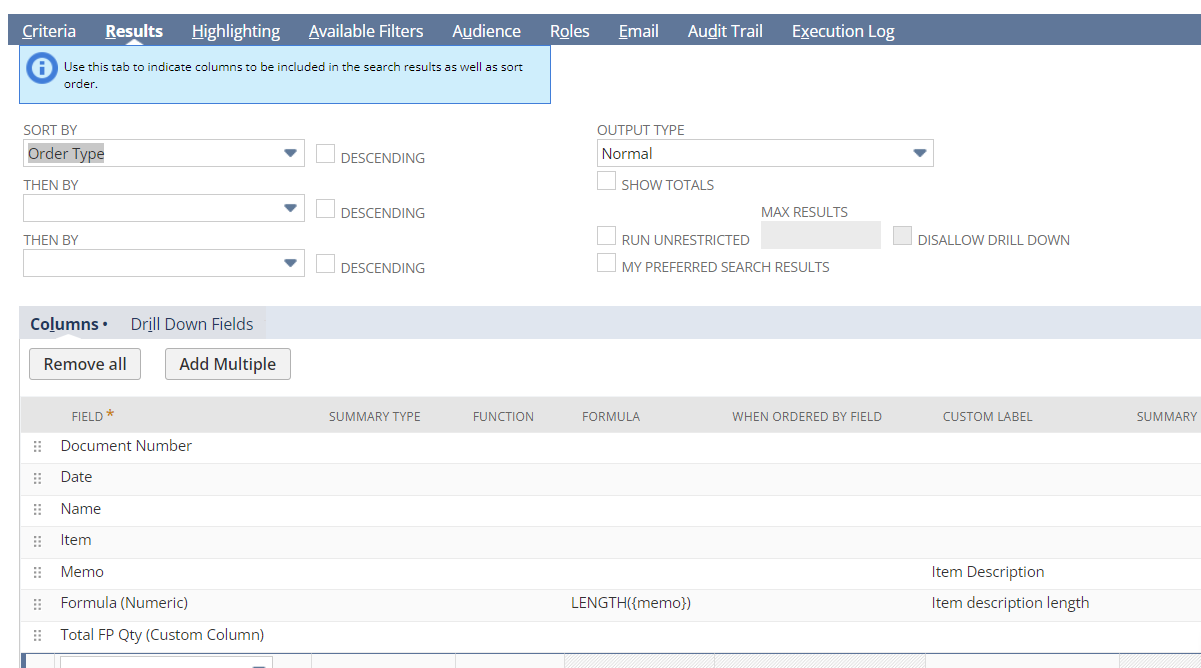The height and width of the screenshot is (668, 1201).
Task: Click drag handle for Formula (Numeric) row
Action: (x=38, y=604)
